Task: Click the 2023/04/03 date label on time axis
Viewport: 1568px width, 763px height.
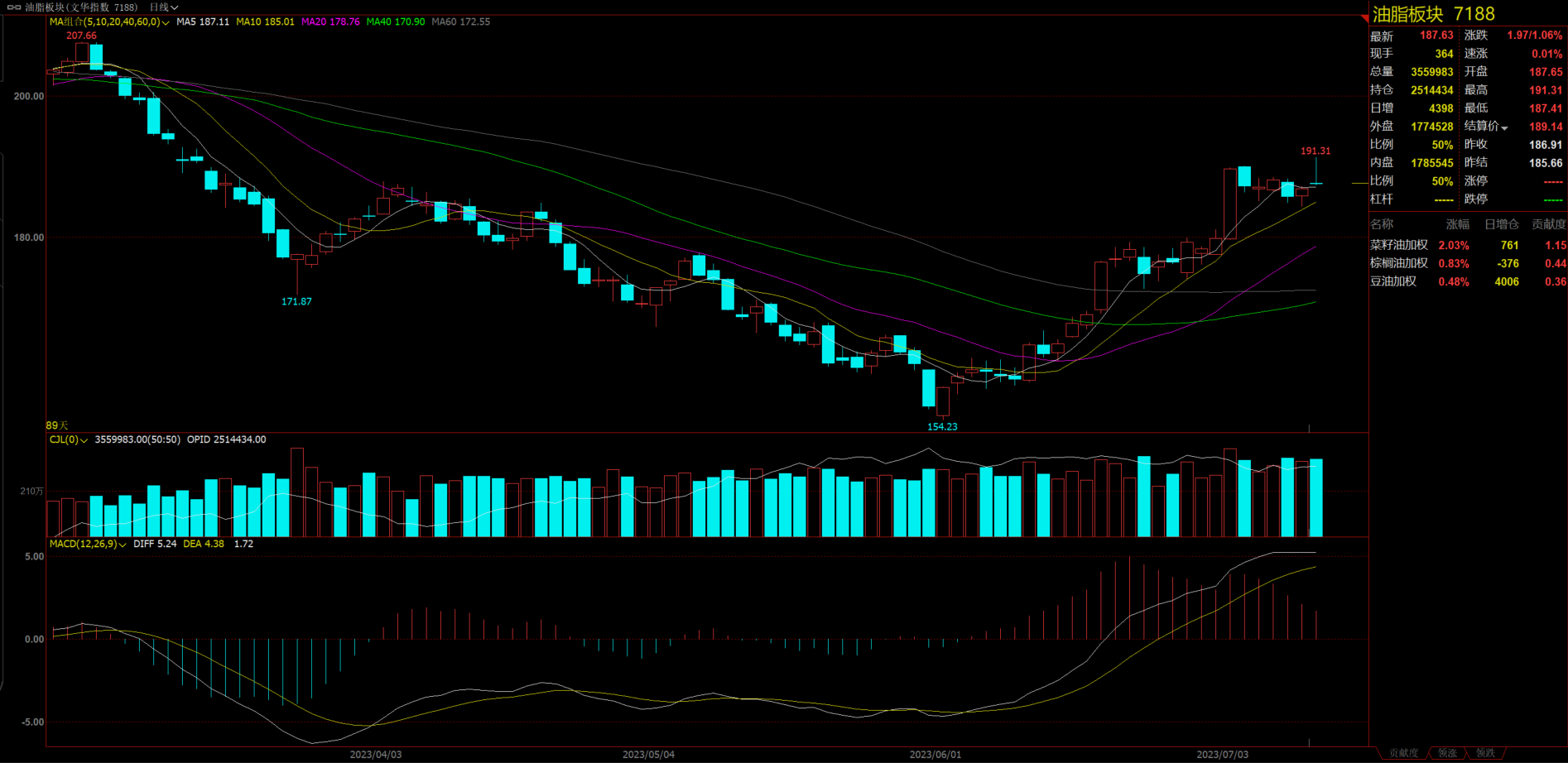Action: coord(376,755)
